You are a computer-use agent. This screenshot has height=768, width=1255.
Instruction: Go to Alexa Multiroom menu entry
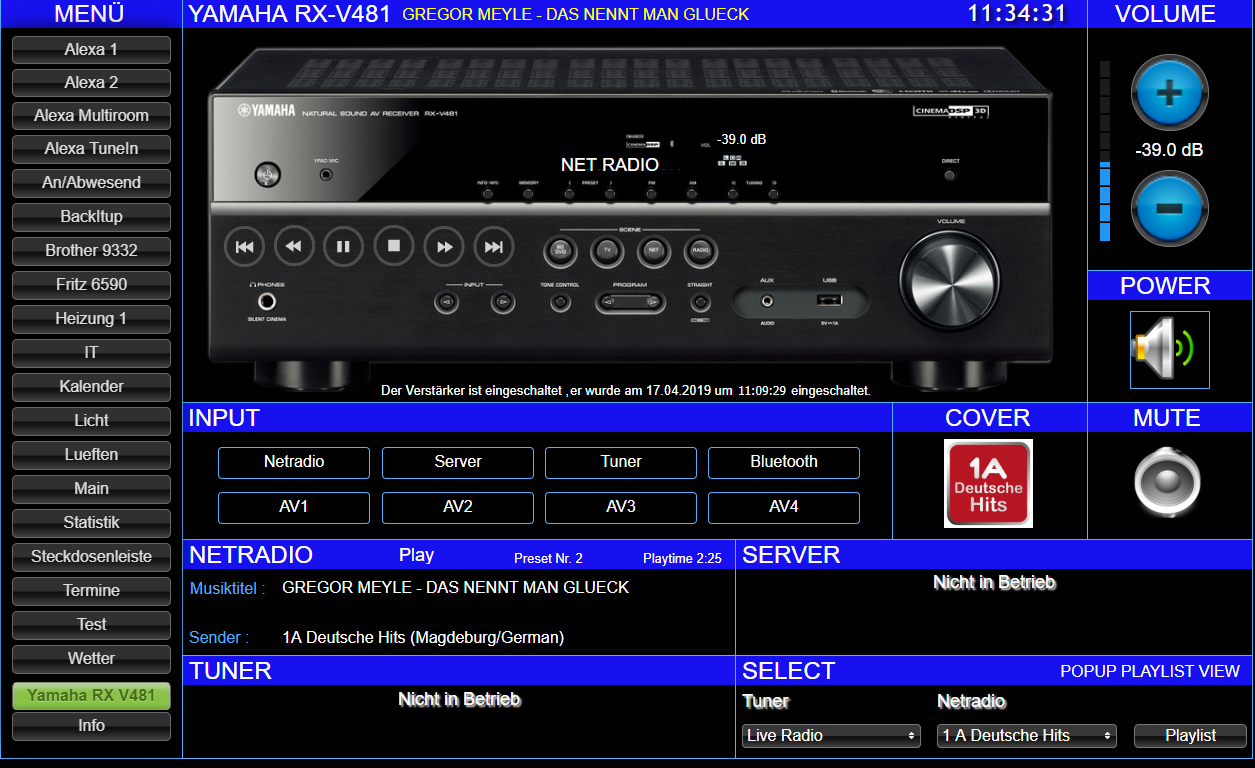[91, 115]
